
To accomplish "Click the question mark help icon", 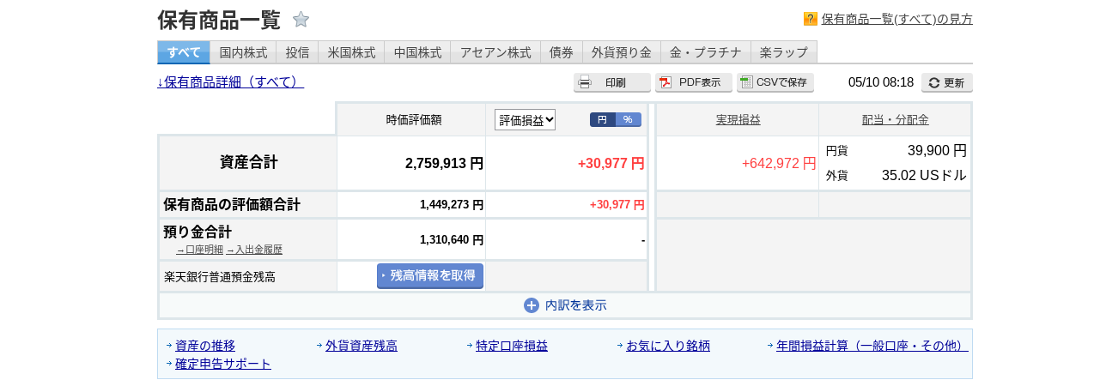I will [810, 19].
